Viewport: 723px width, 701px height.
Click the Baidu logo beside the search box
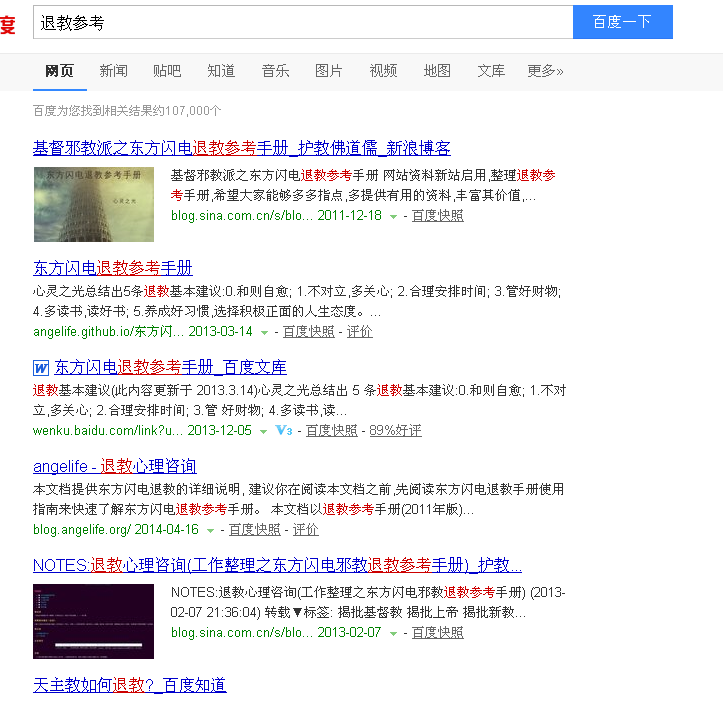click(x=7, y=24)
